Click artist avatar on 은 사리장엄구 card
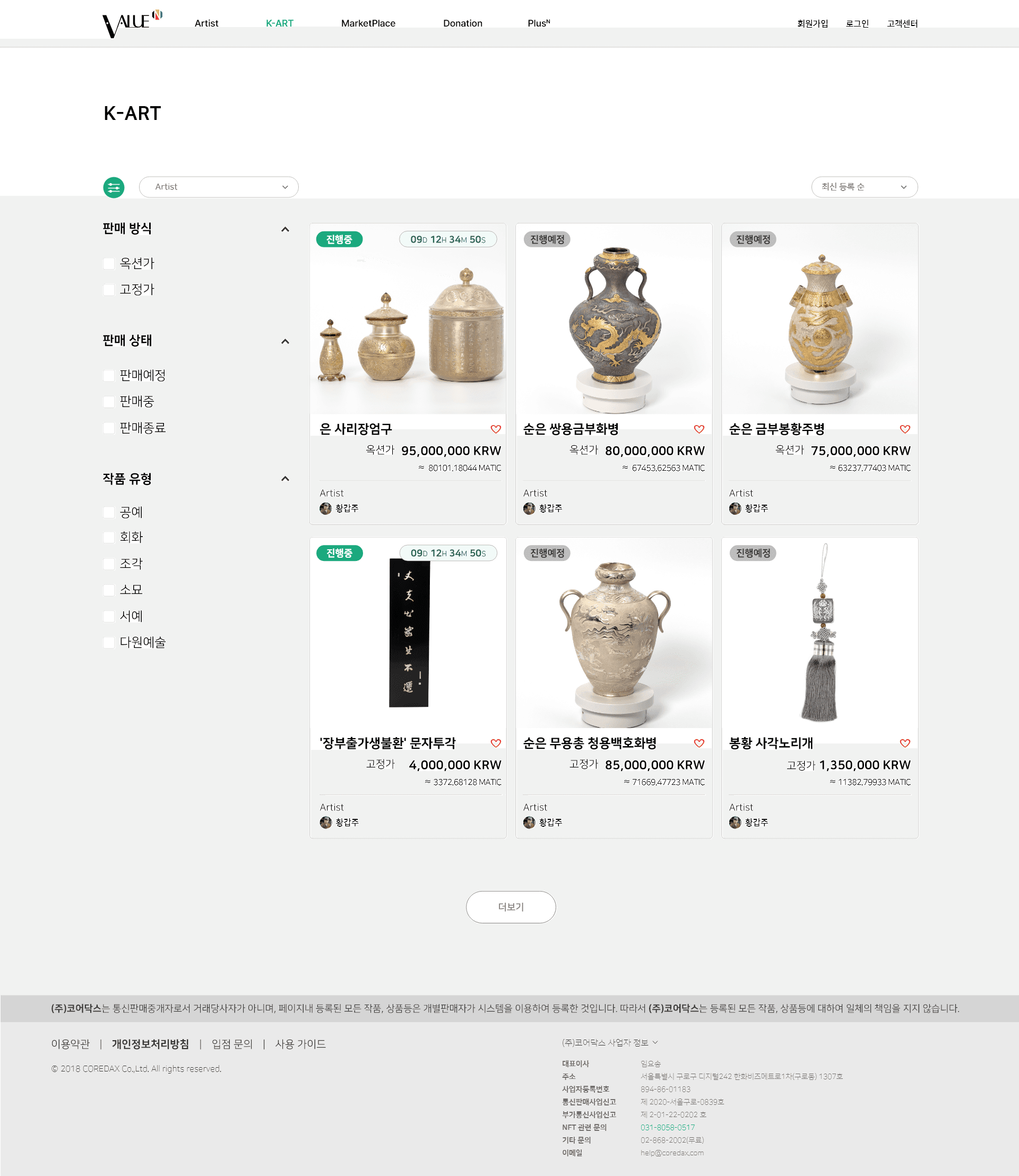The image size is (1019, 1176). pyautogui.click(x=326, y=508)
